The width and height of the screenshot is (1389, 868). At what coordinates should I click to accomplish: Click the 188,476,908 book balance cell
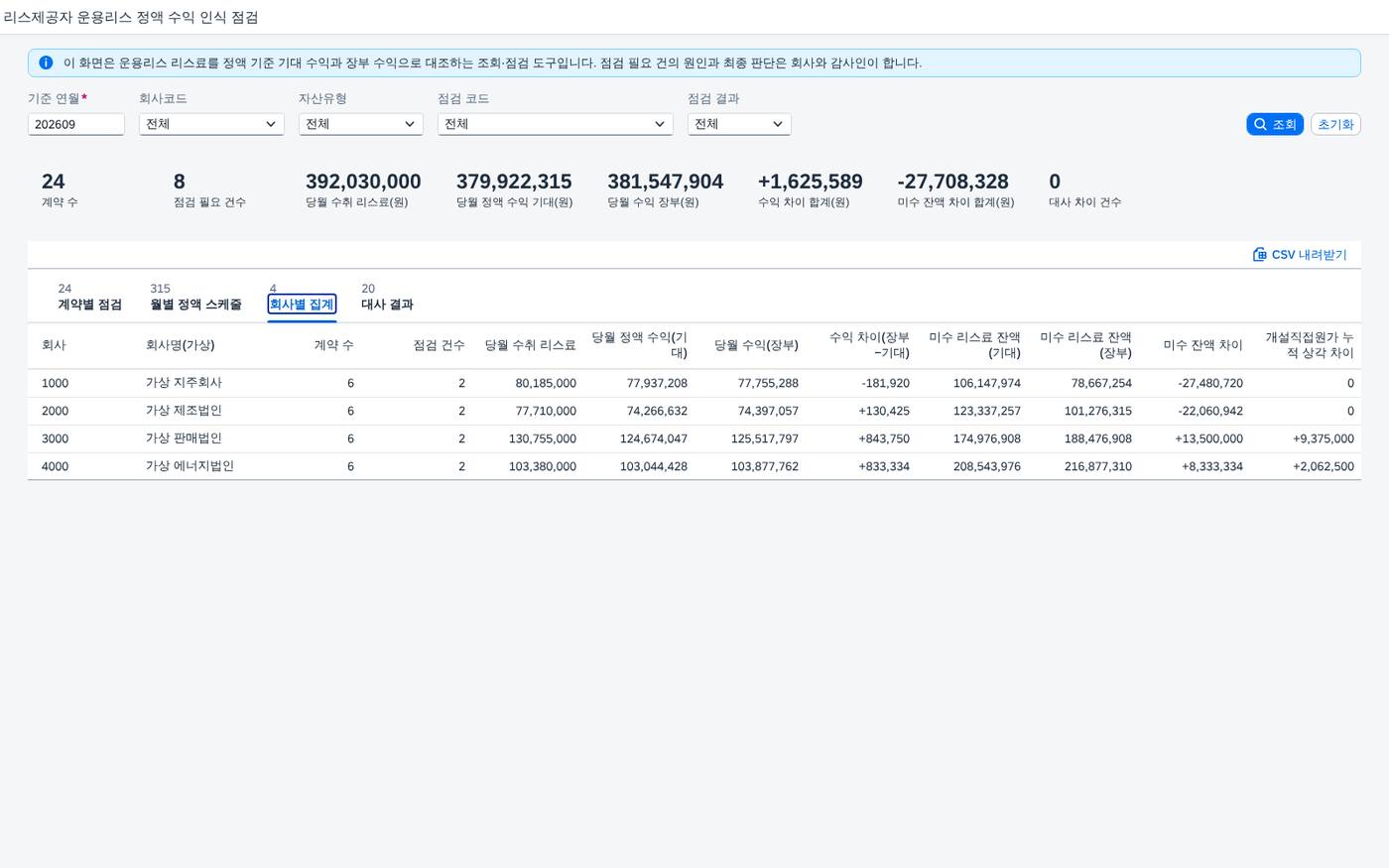[x=1098, y=438]
